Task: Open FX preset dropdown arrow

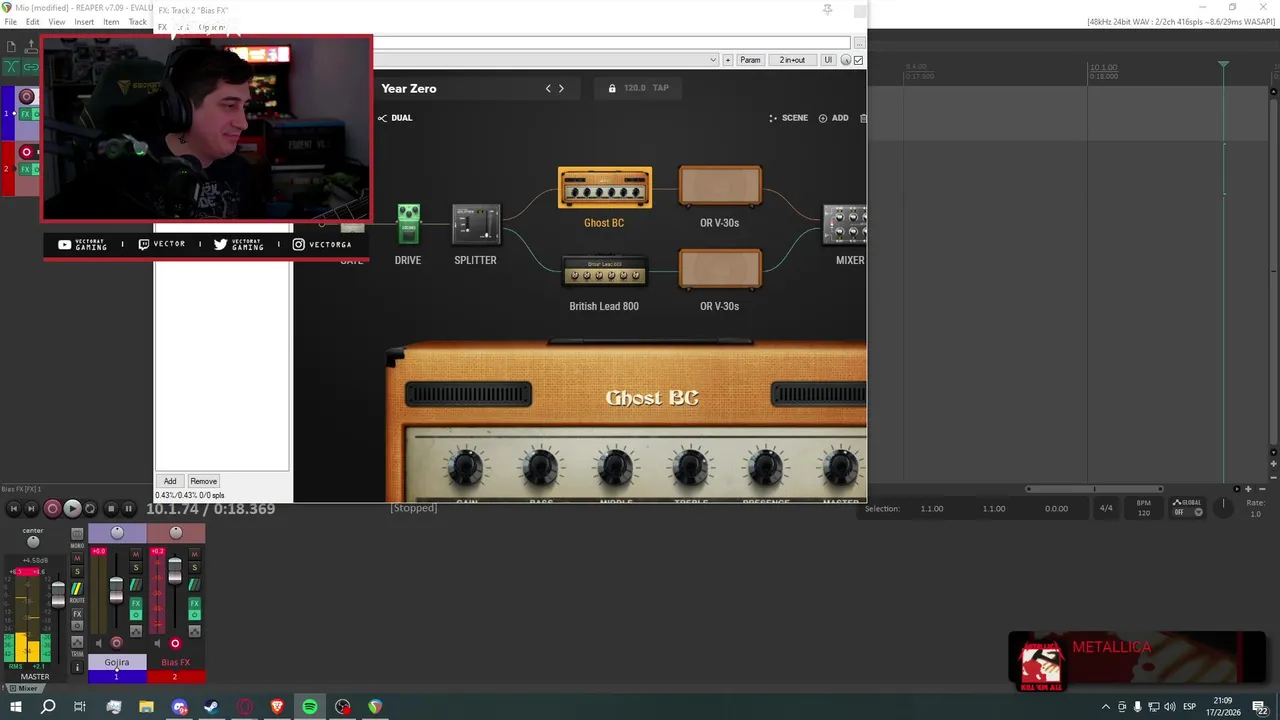Action: click(713, 60)
